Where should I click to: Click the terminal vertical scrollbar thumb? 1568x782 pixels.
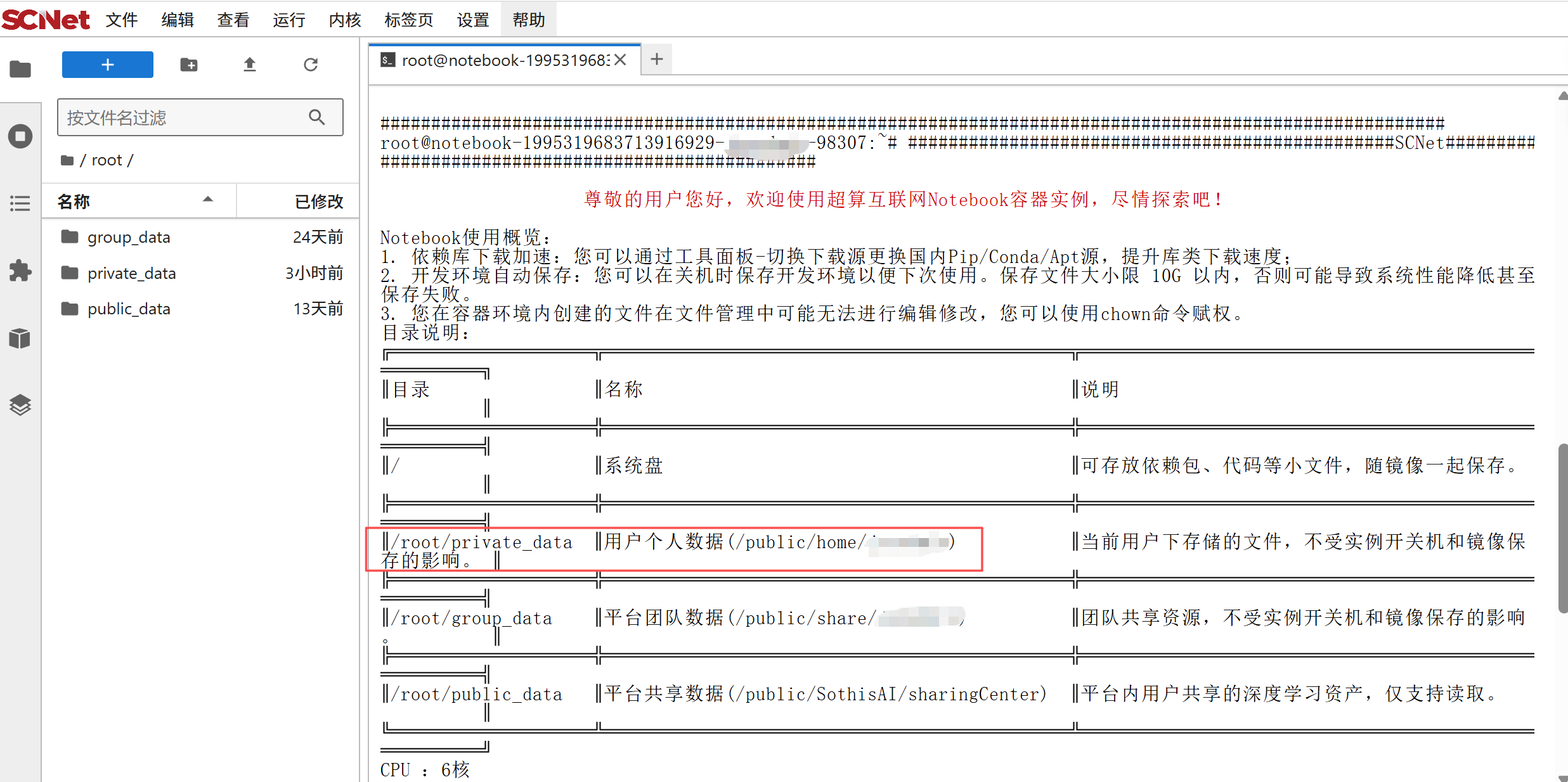tap(1562, 527)
